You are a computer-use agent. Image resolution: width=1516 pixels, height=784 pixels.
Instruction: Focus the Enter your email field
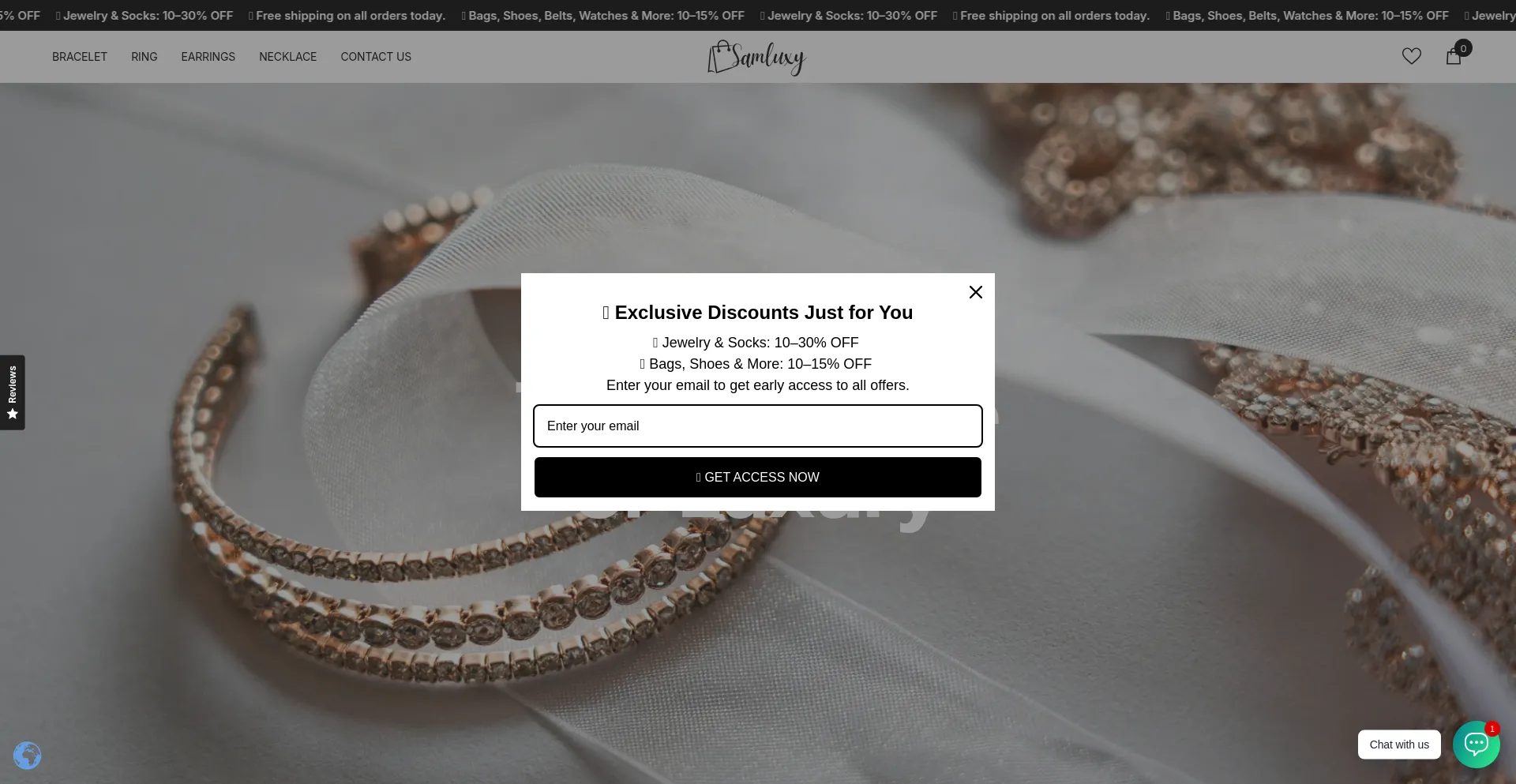(757, 426)
